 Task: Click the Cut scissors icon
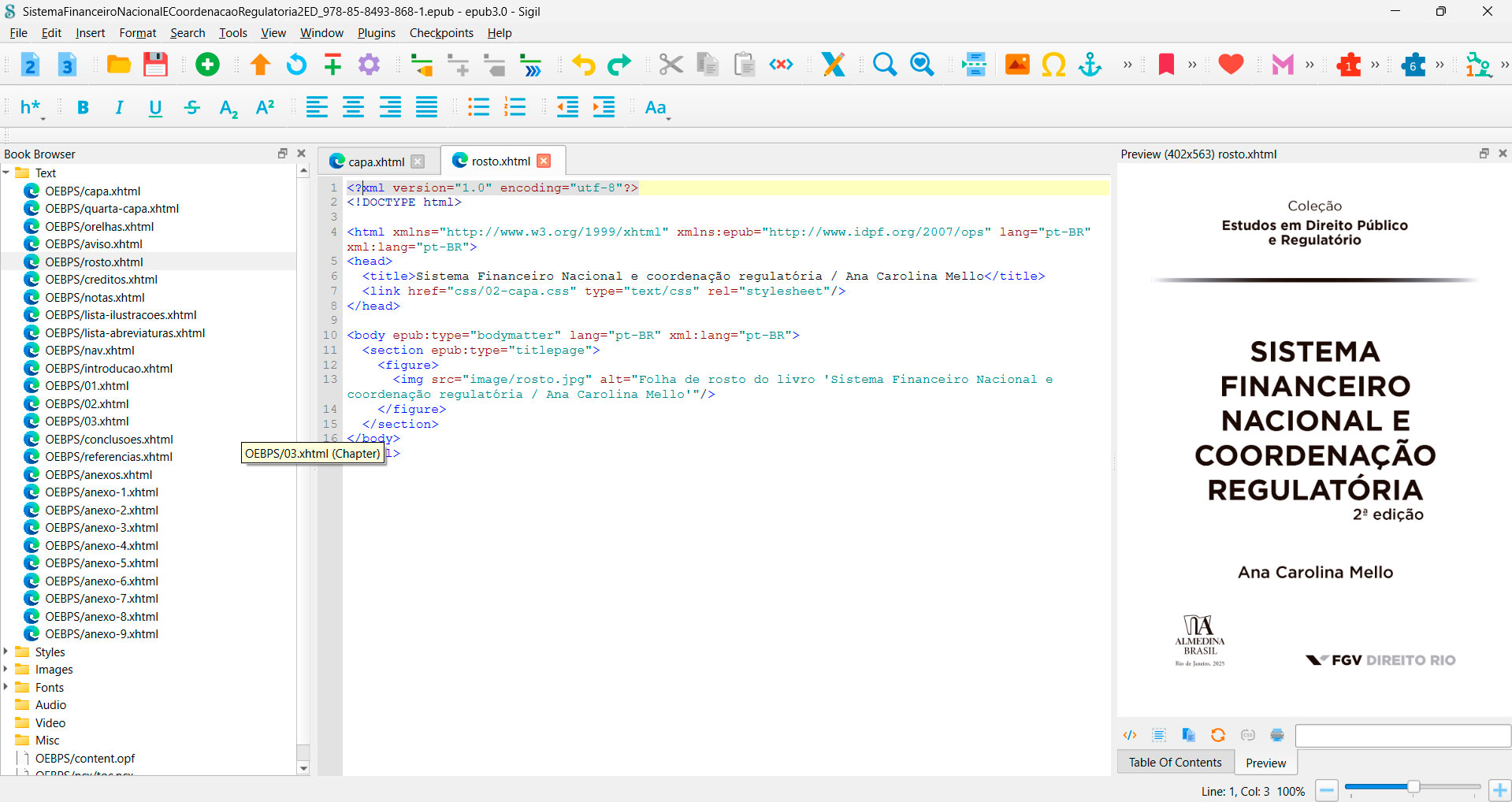pyautogui.click(x=671, y=65)
